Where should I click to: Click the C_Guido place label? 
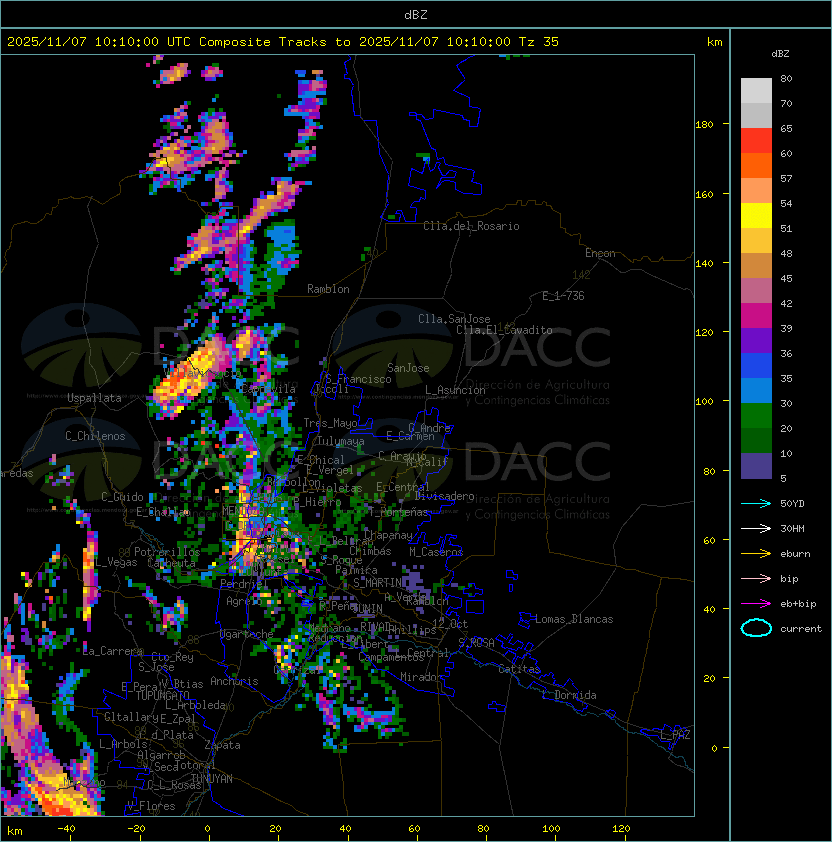(122, 497)
